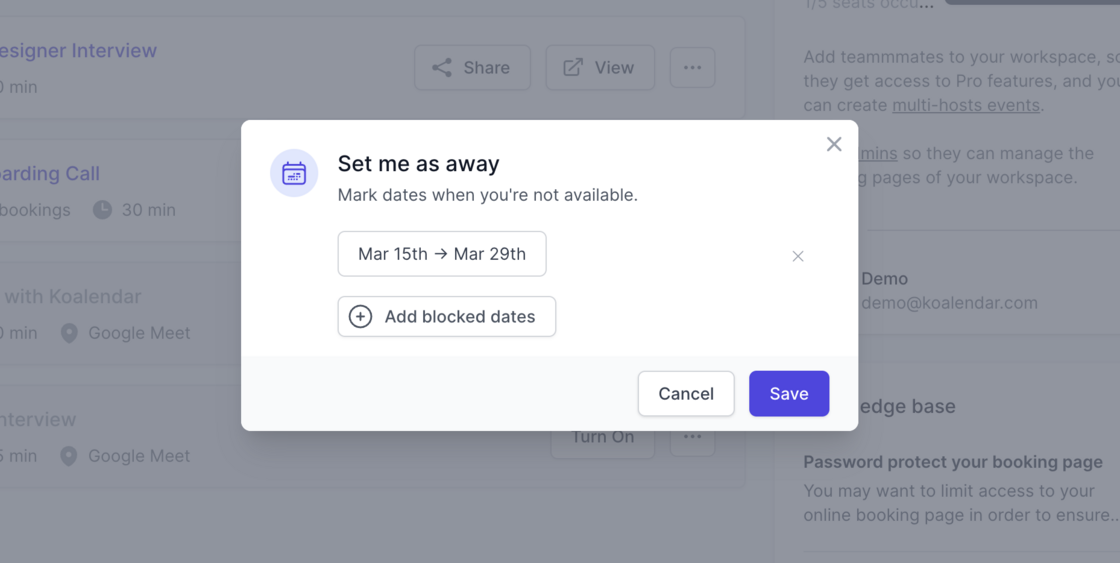Turn On the disabled Interview event
This screenshot has height=563, width=1120.
click(x=602, y=437)
